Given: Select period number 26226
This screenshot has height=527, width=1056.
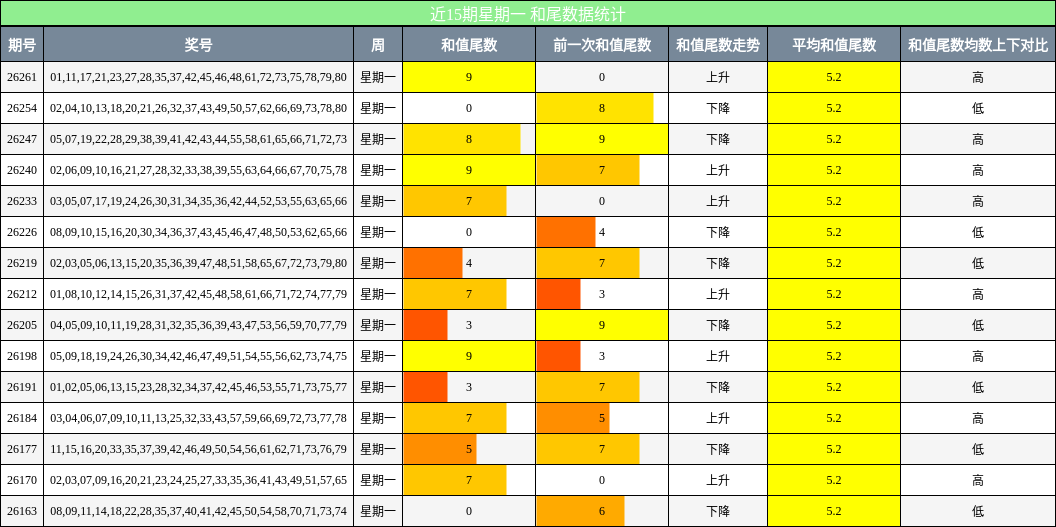Looking at the screenshot, I should click(22, 232).
